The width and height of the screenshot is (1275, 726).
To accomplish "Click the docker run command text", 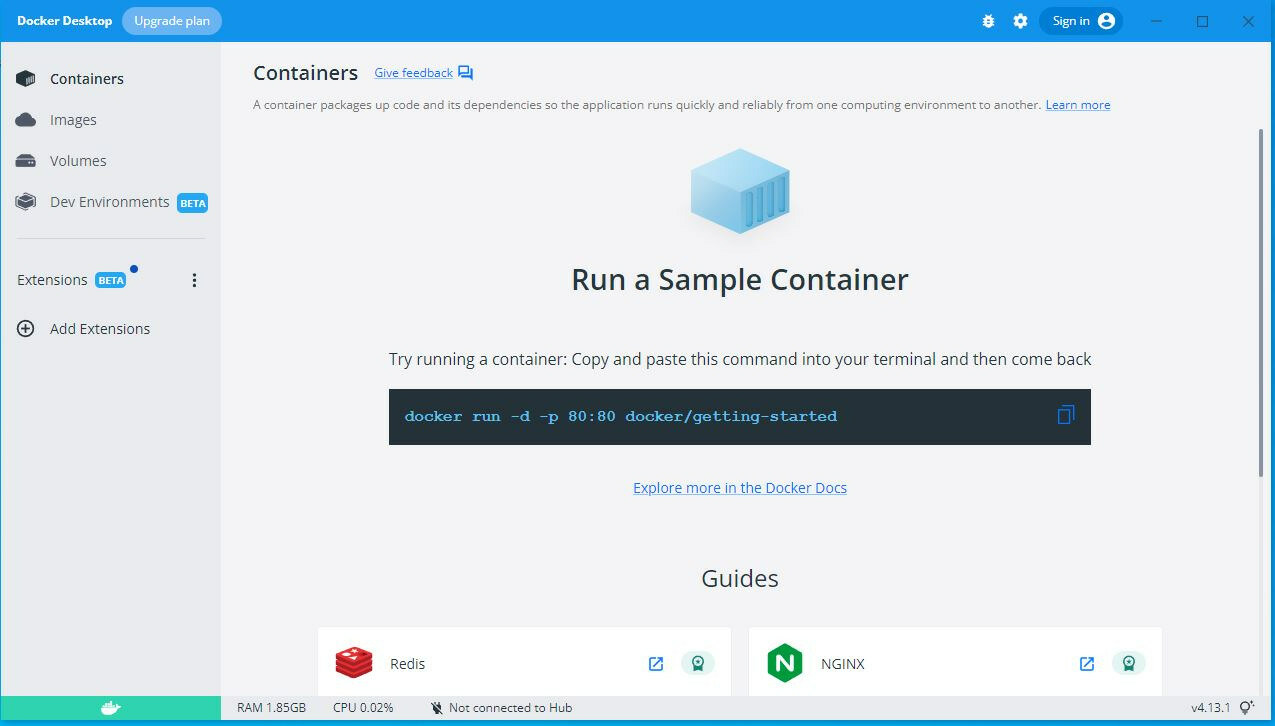I will 621,416.
